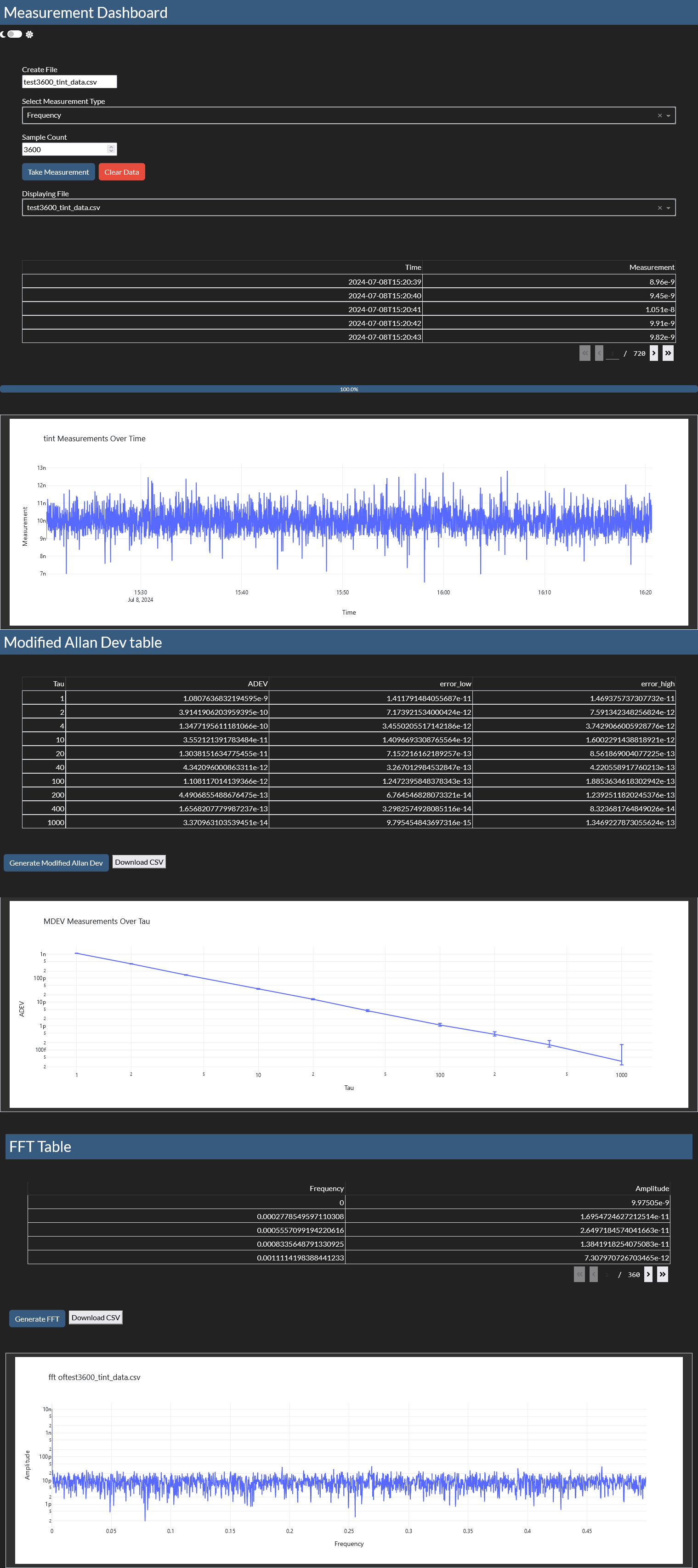Download CSV for the Modified Allan Dev table
The height and width of the screenshot is (1568, 698).
tap(139, 862)
